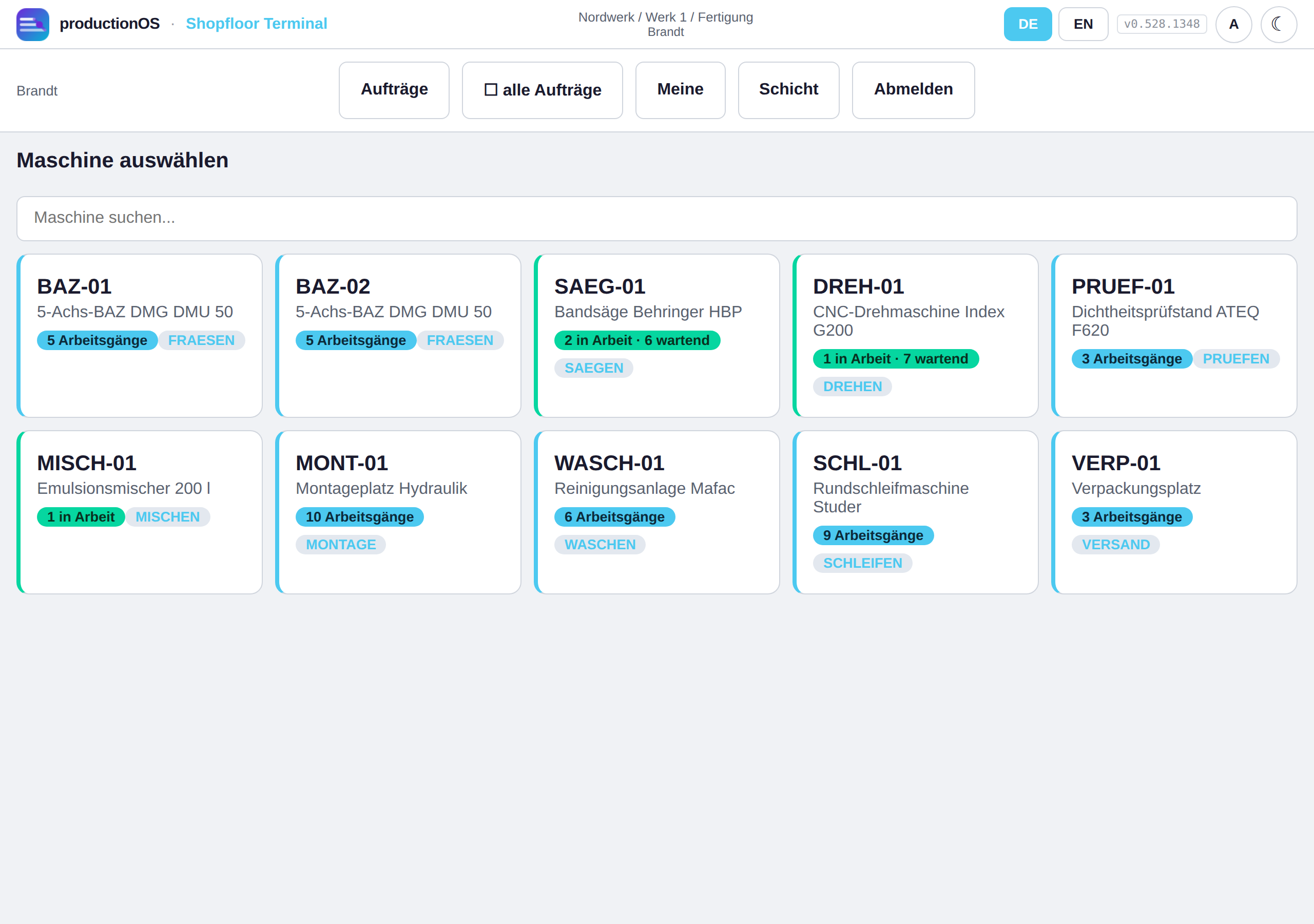The width and height of the screenshot is (1314, 924).
Task: Click the Shopfloor Terminal link
Action: pos(257,24)
